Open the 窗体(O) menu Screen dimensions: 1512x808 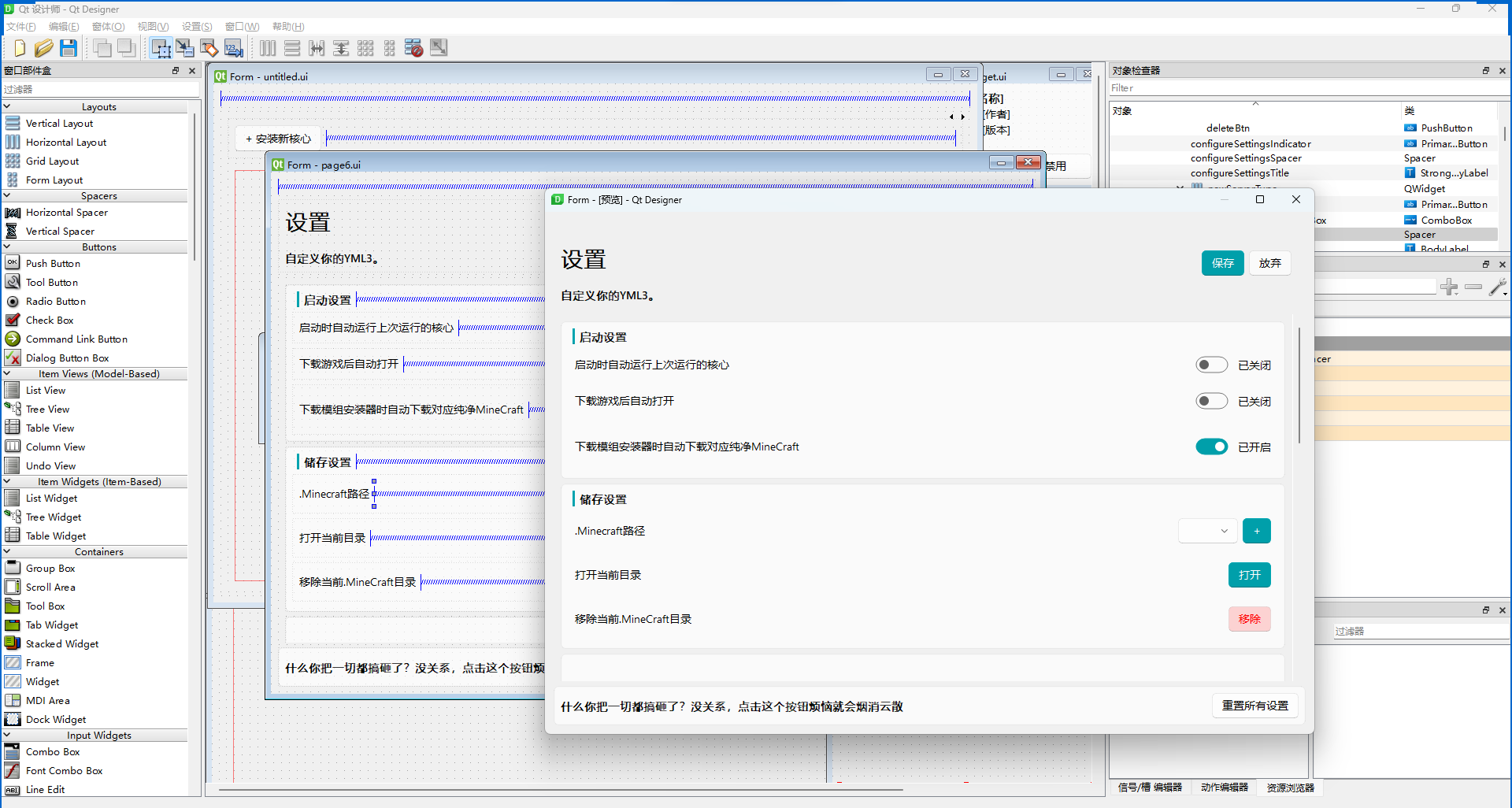coord(108,26)
